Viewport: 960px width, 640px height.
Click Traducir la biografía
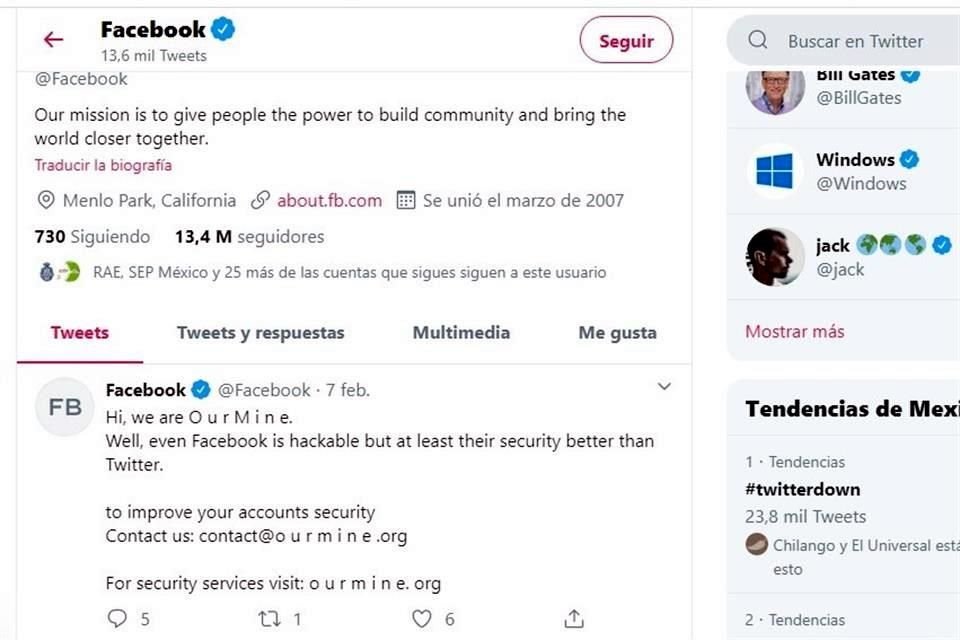102,164
